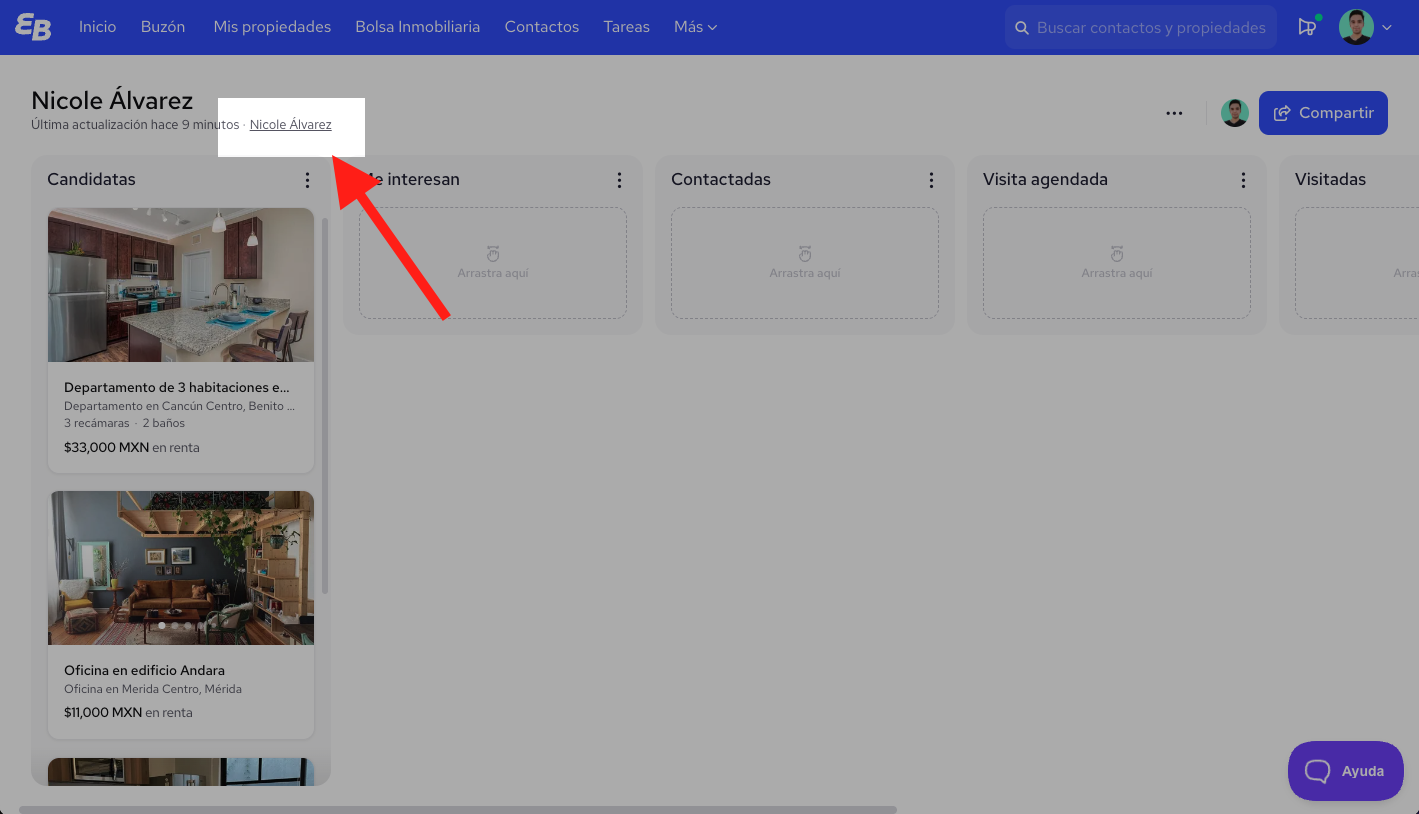Open Departamento de 3 habitaciones listing title

(x=177, y=387)
